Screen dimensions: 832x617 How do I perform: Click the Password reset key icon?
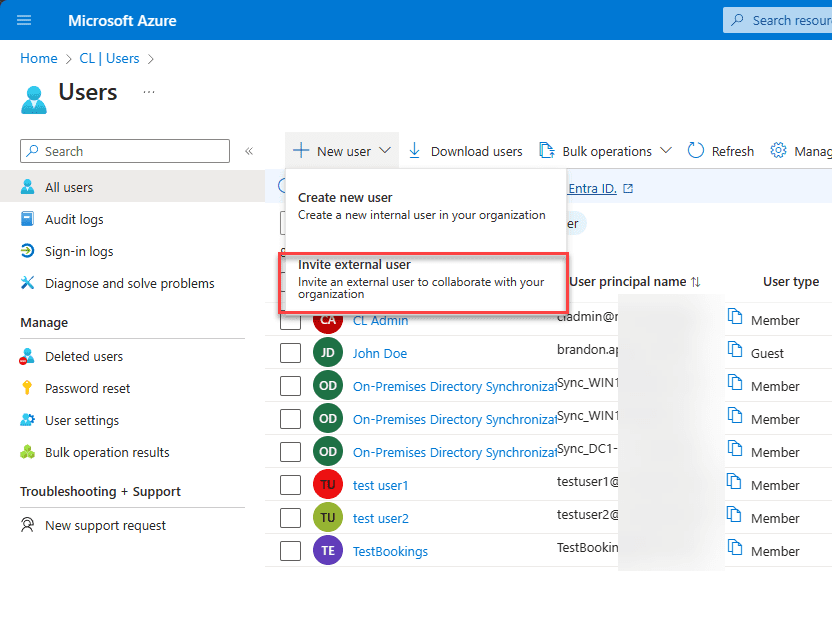[x=27, y=388]
